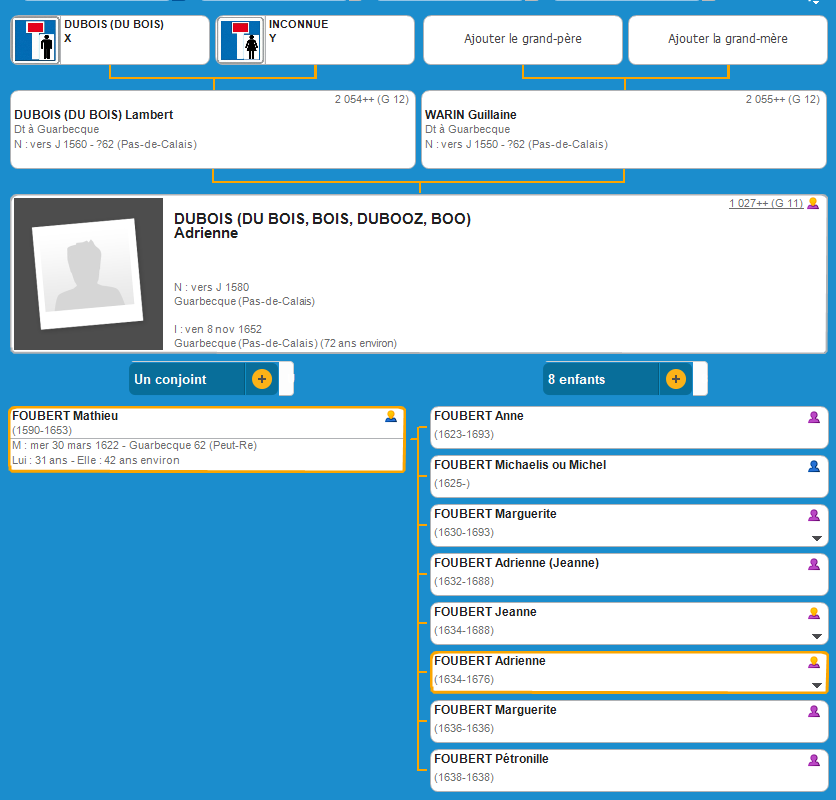836x800 pixels.
Task: Select the Un conjoint tab
Action: click(x=187, y=379)
